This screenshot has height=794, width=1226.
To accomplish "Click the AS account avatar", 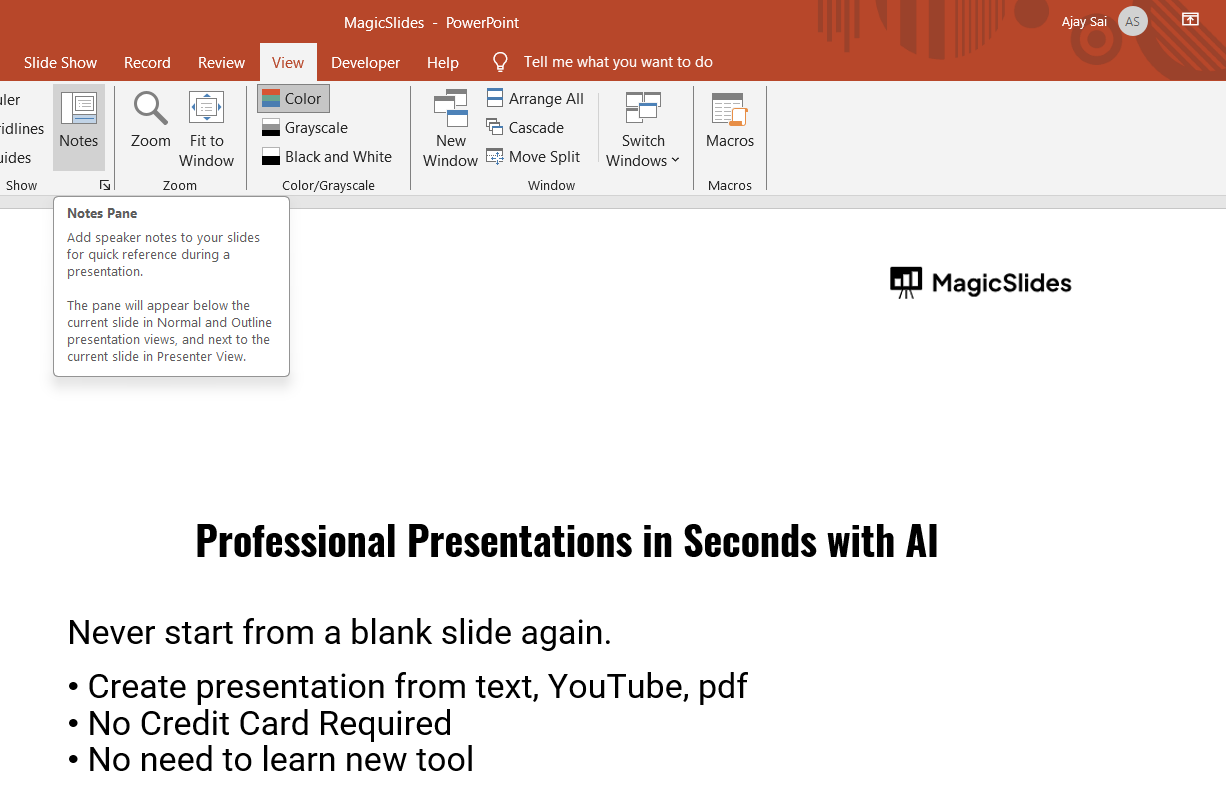I will (1132, 21).
